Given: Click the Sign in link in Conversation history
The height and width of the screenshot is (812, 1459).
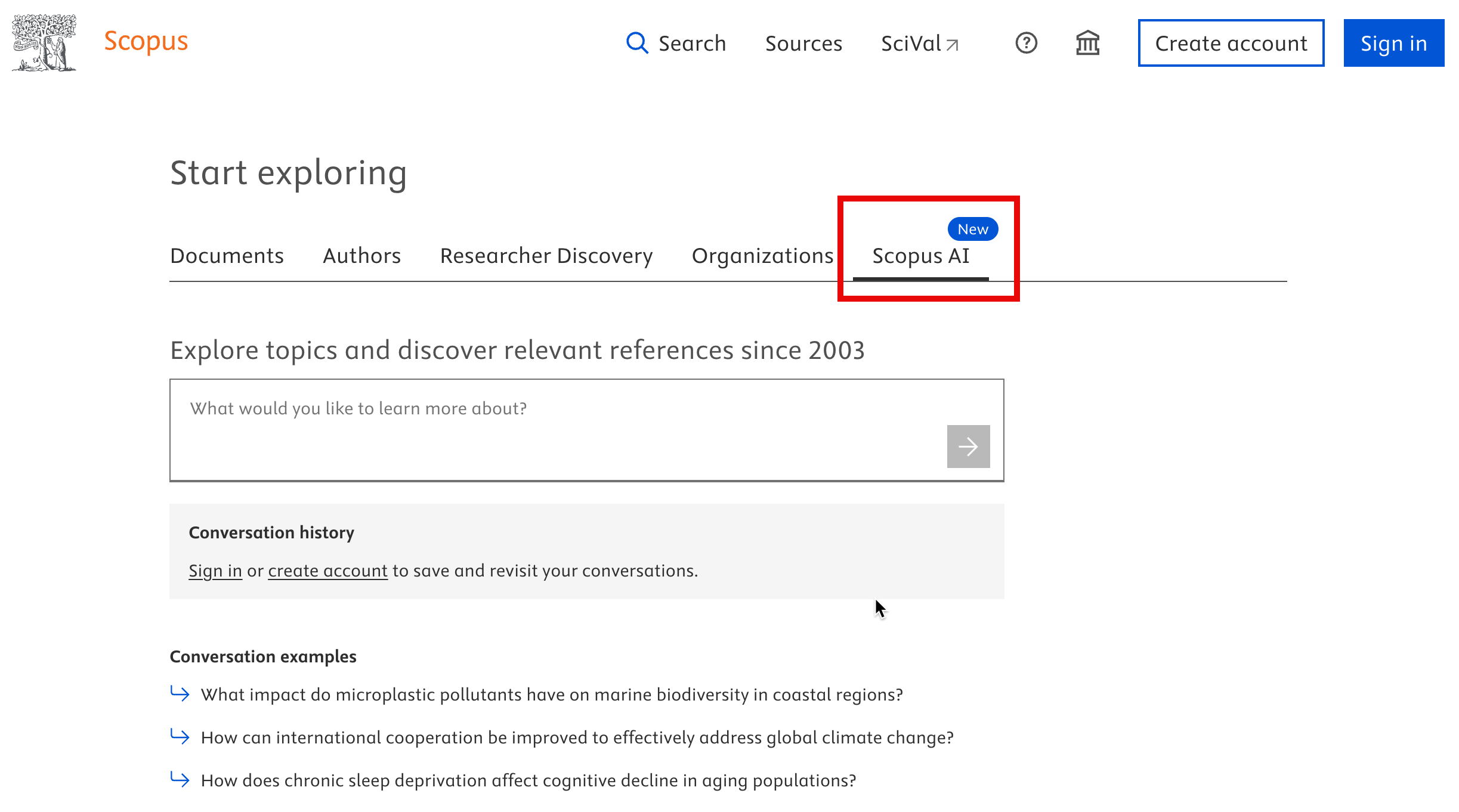Looking at the screenshot, I should [x=215, y=571].
